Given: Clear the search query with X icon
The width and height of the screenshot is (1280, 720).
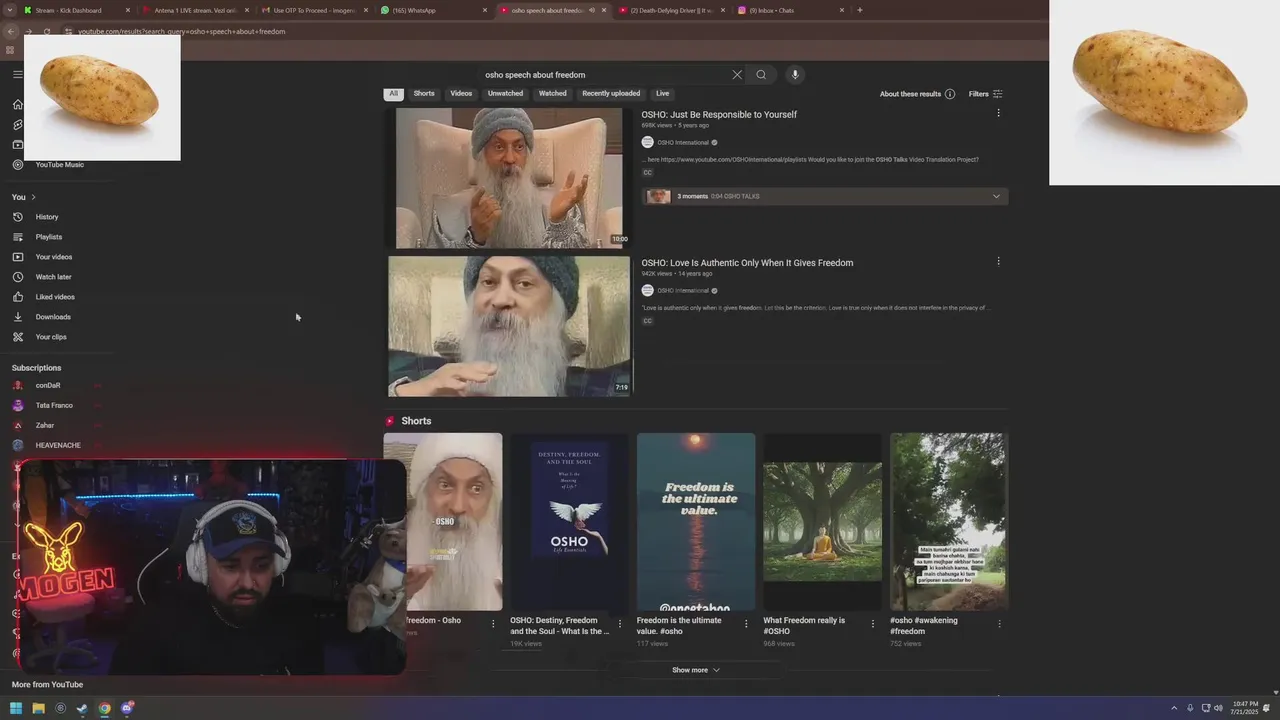Looking at the screenshot, I should pos(737,75).
